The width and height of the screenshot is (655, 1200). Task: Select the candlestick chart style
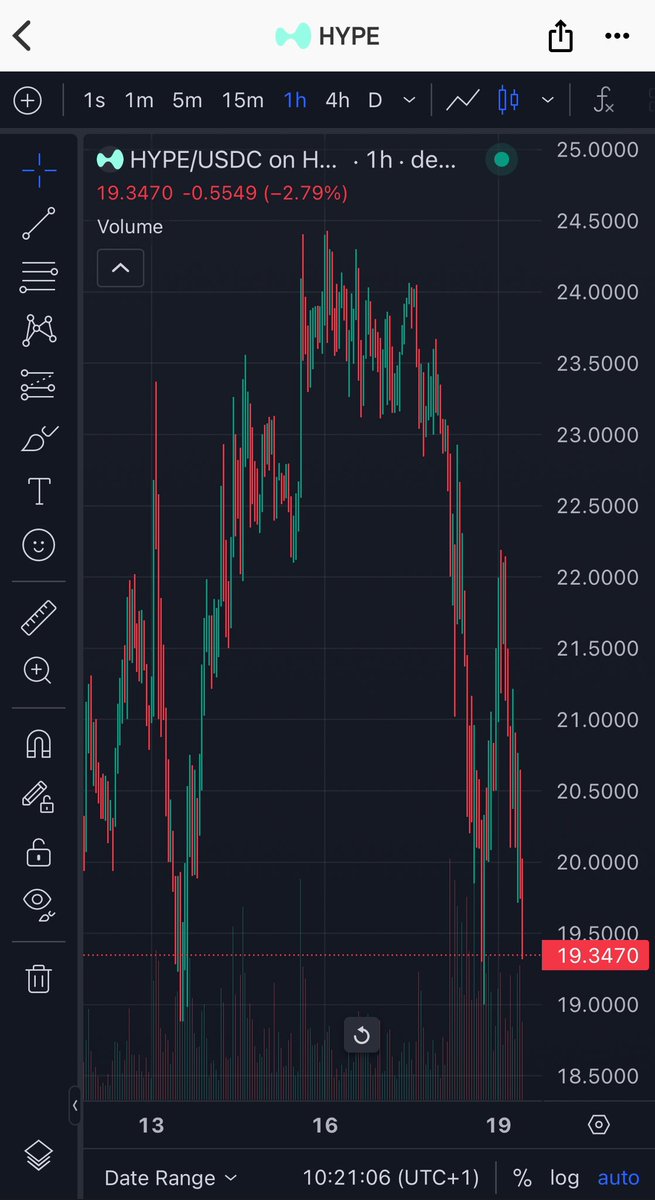(508, 100)
